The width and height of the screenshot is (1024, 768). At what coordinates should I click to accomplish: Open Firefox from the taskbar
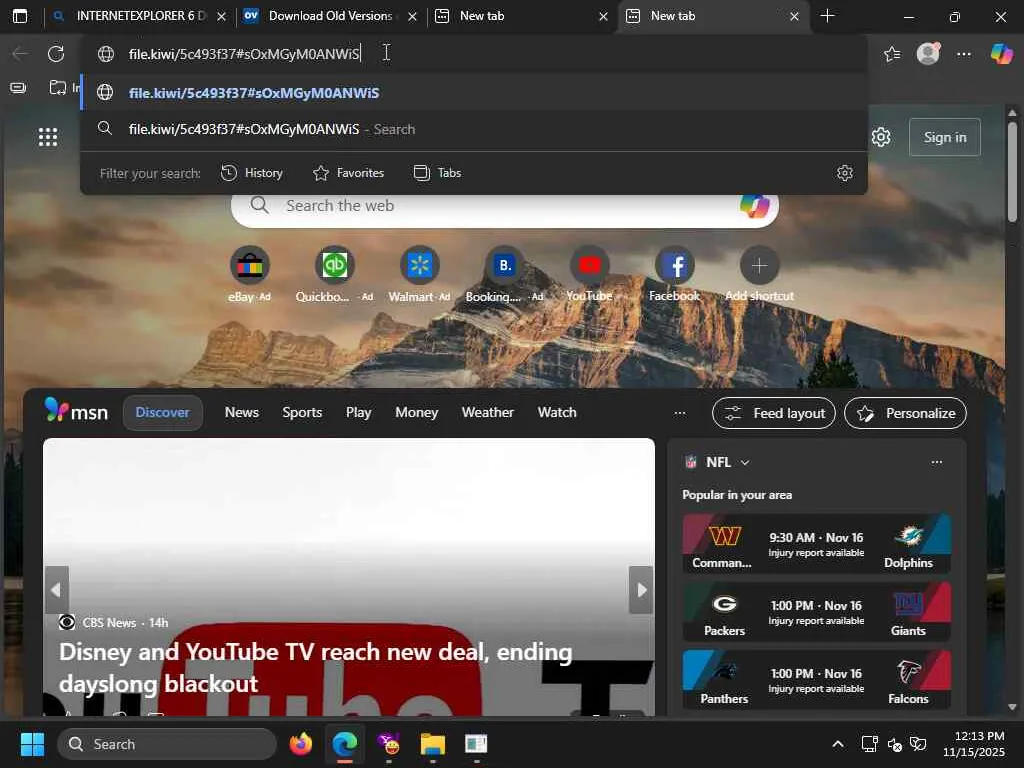click(301, 744)
